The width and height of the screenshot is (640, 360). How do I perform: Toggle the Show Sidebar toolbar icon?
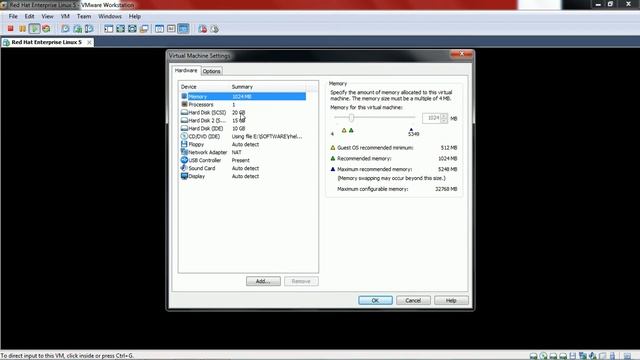tap(109, 29)
